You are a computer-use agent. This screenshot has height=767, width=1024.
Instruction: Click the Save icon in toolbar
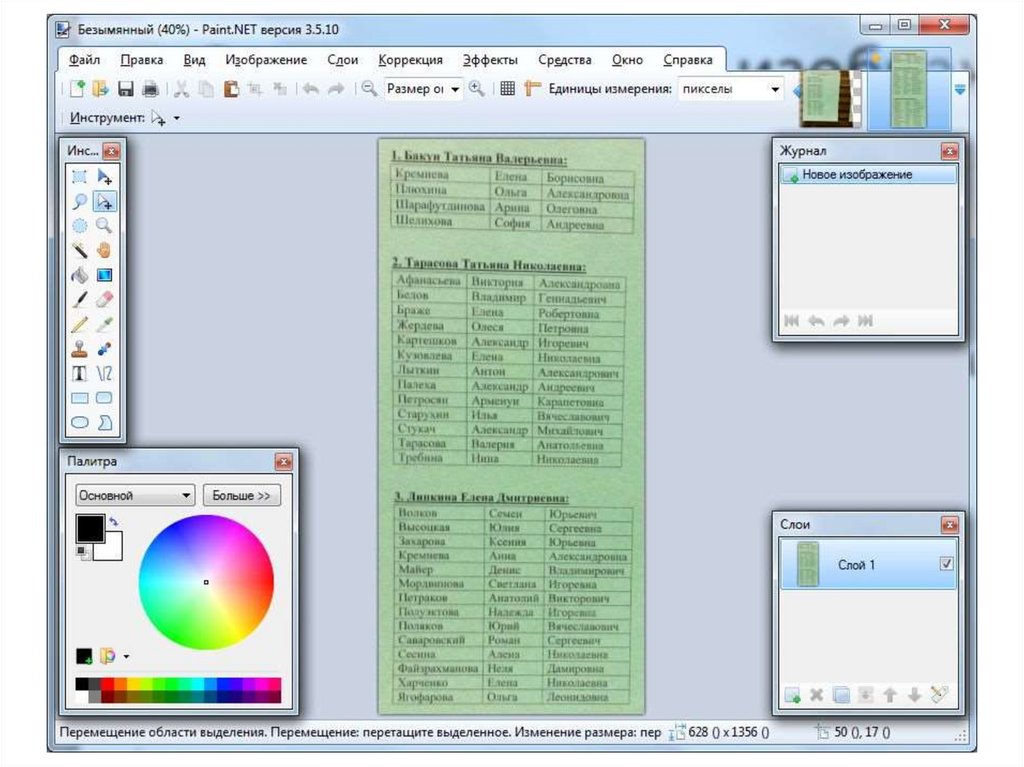pyautogui.click(x=126, y=89)
